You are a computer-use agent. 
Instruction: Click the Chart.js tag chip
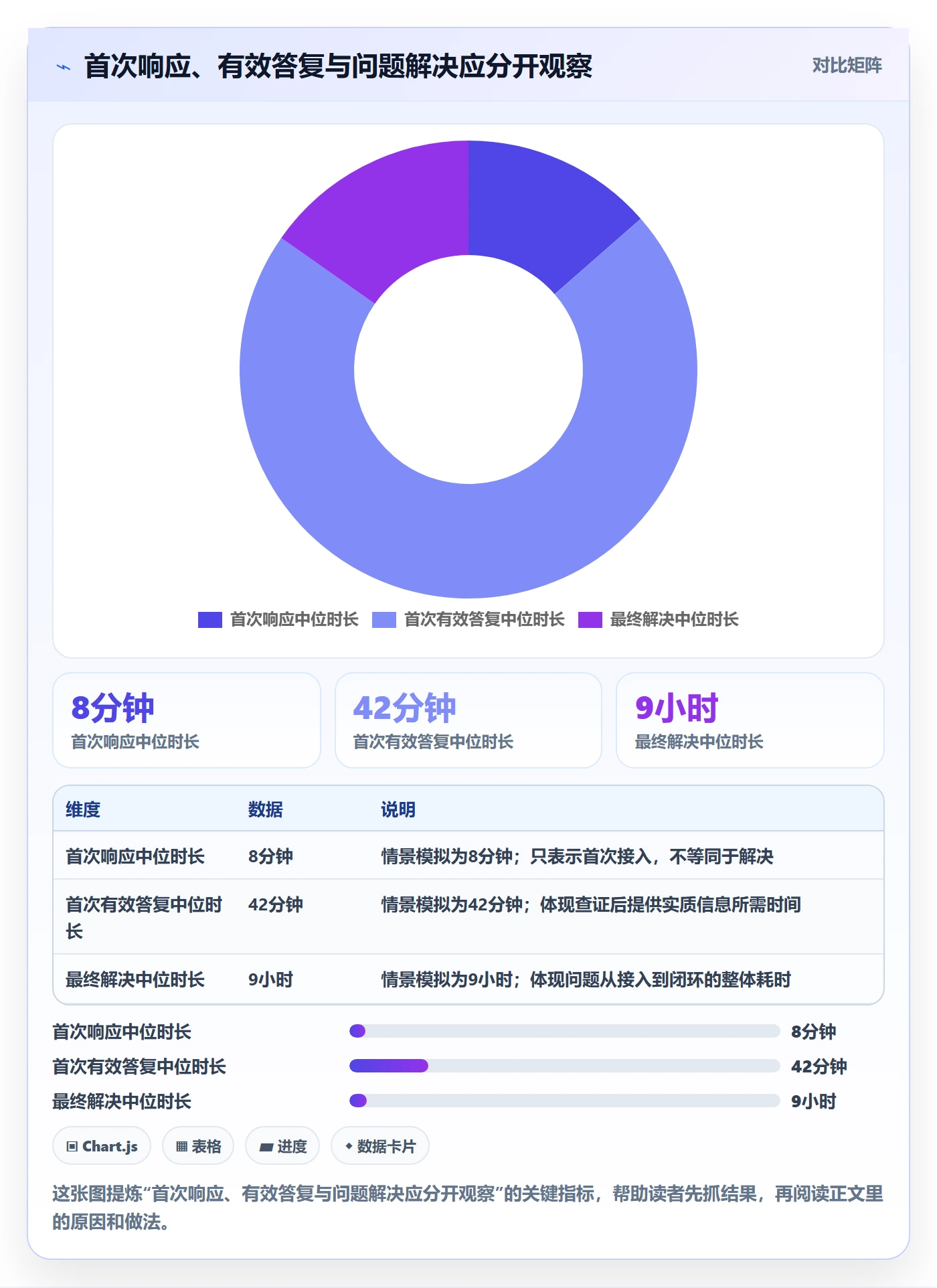102,1146
